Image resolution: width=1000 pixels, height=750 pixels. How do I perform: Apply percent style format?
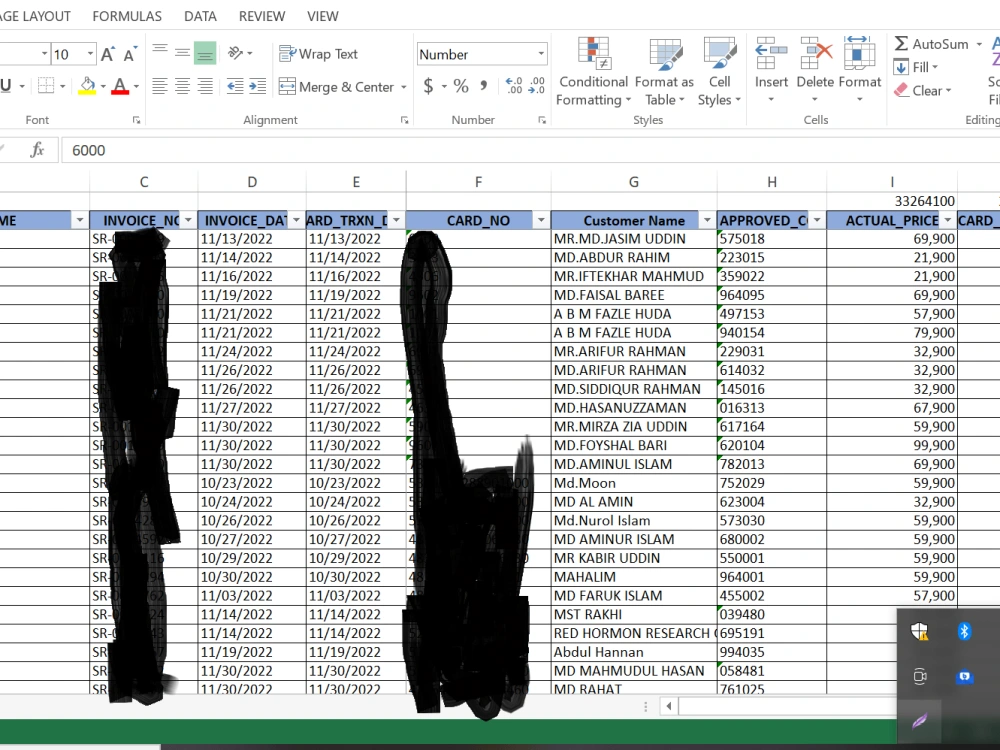coord(461,85)
